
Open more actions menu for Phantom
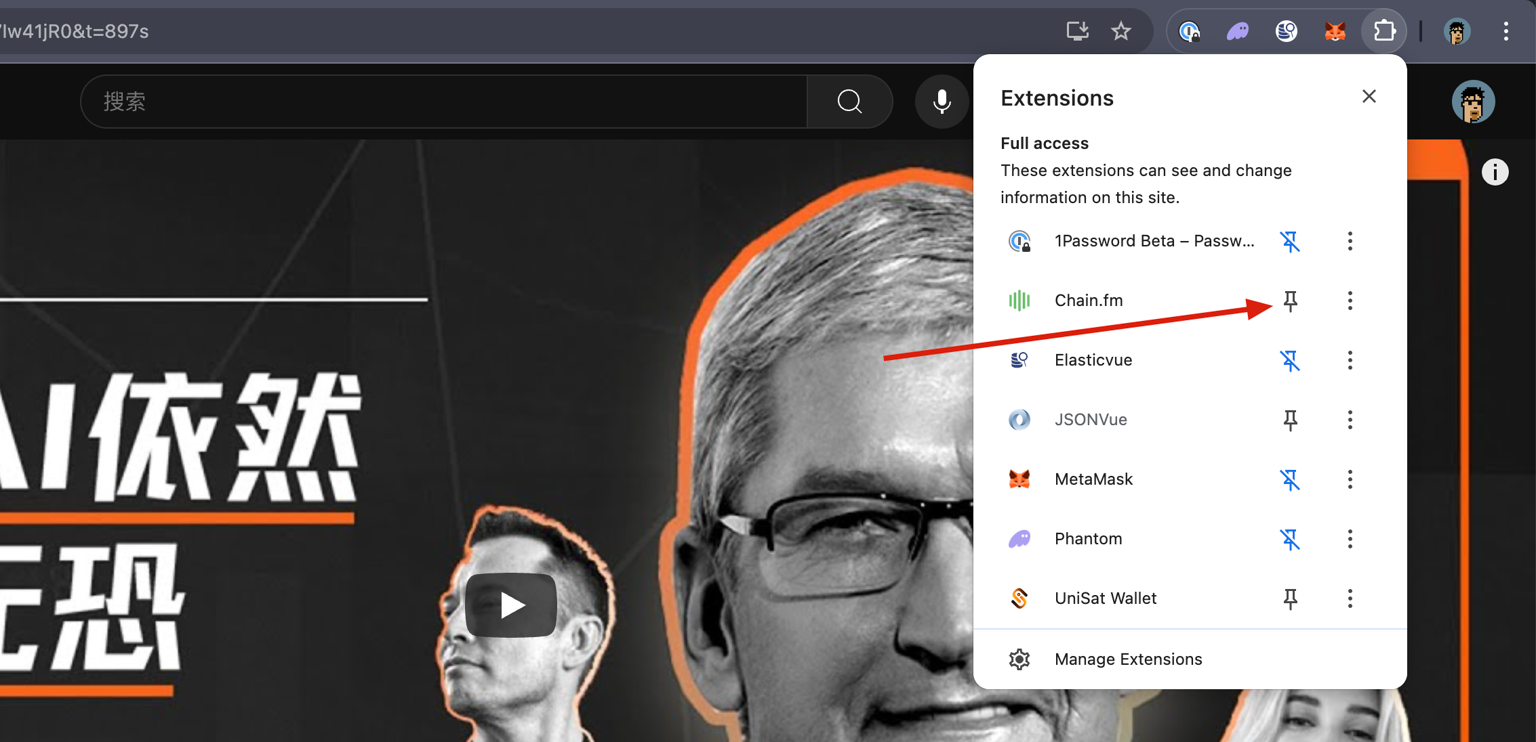click(x=1349, y=539)
